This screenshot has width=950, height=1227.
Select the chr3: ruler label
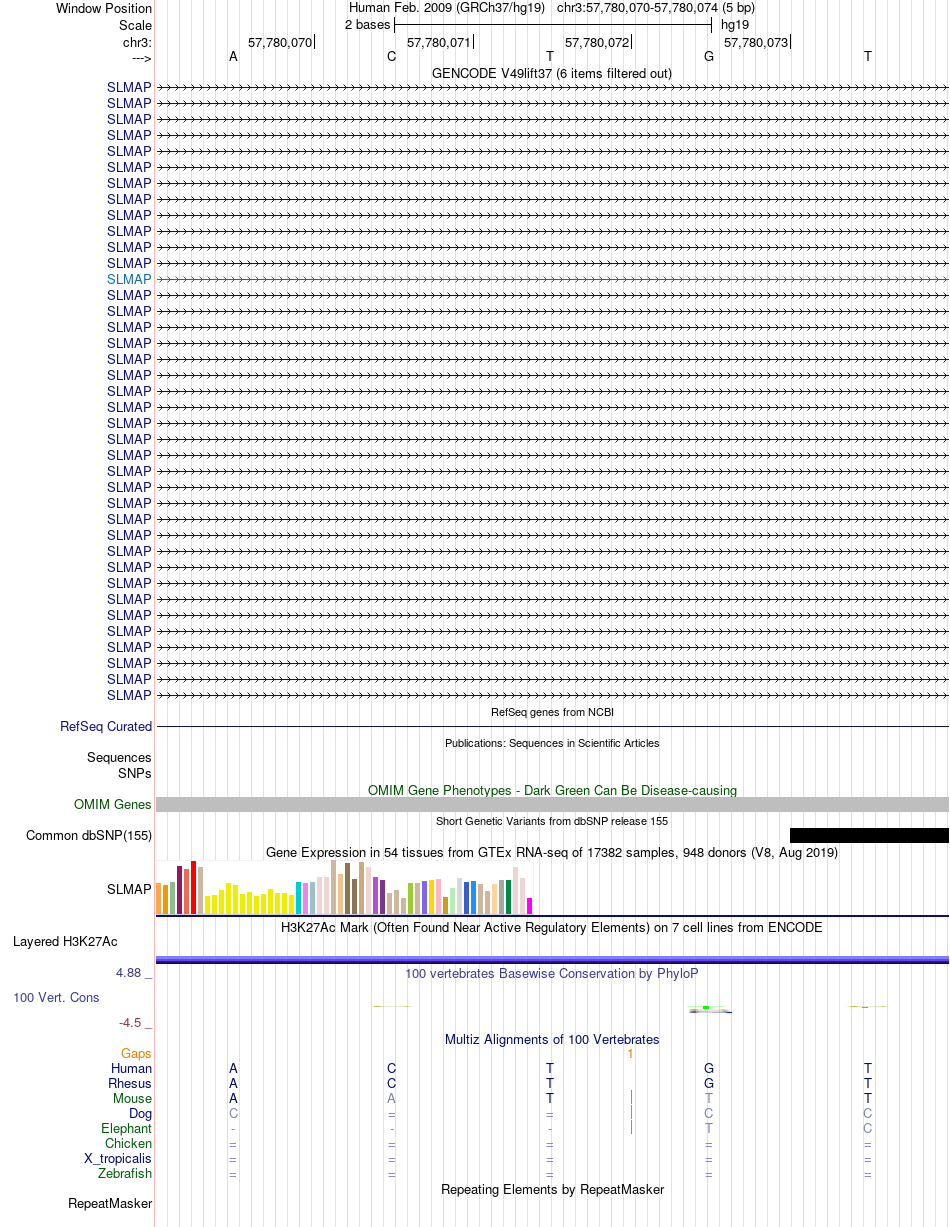pos(137,42)
